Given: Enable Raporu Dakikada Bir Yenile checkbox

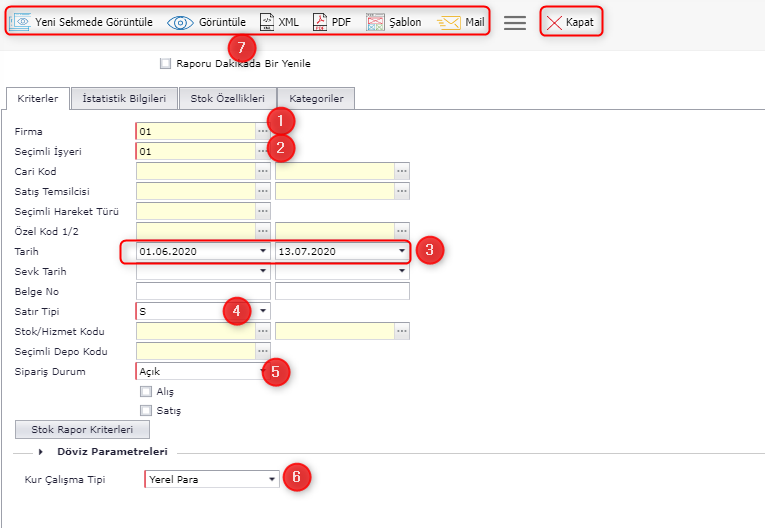Looking at the screenshot, I should (166, 64).
